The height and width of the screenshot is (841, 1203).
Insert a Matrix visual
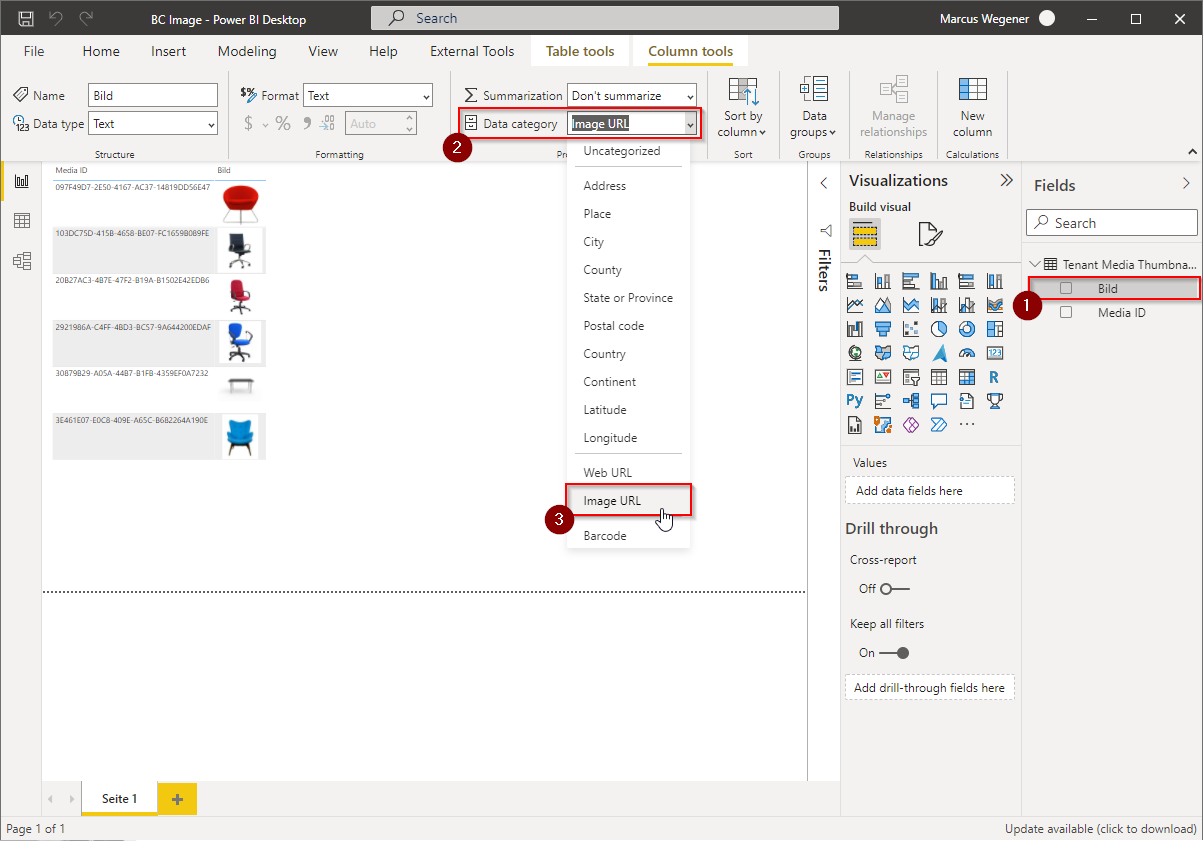[x=967, y=377]
